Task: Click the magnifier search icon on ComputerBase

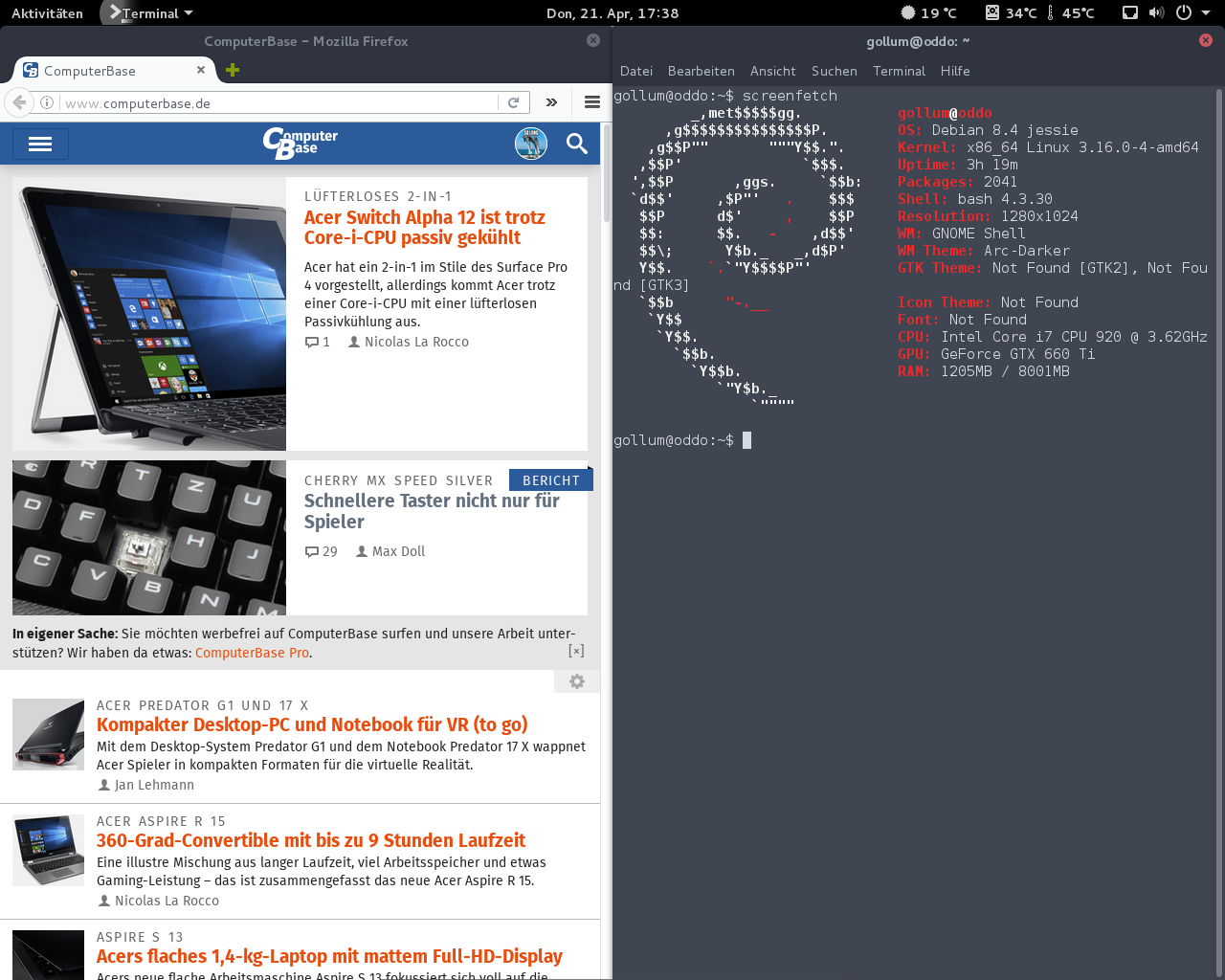Action: coord(576,144)
